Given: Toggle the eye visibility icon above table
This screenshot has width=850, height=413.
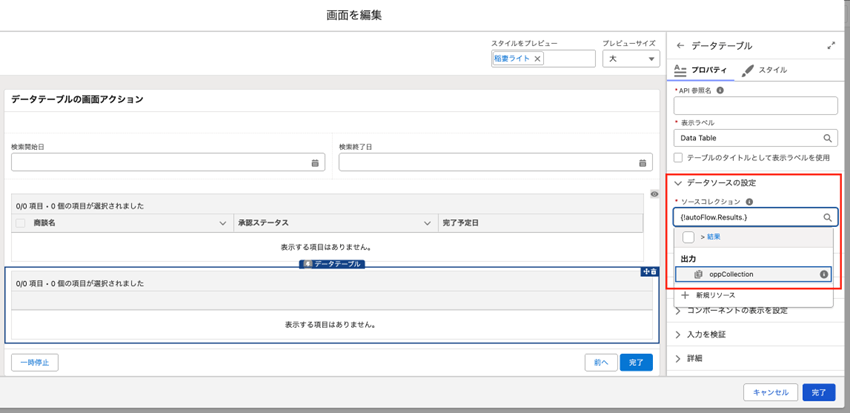Looking at the screenshot, I should click(654, 194).
